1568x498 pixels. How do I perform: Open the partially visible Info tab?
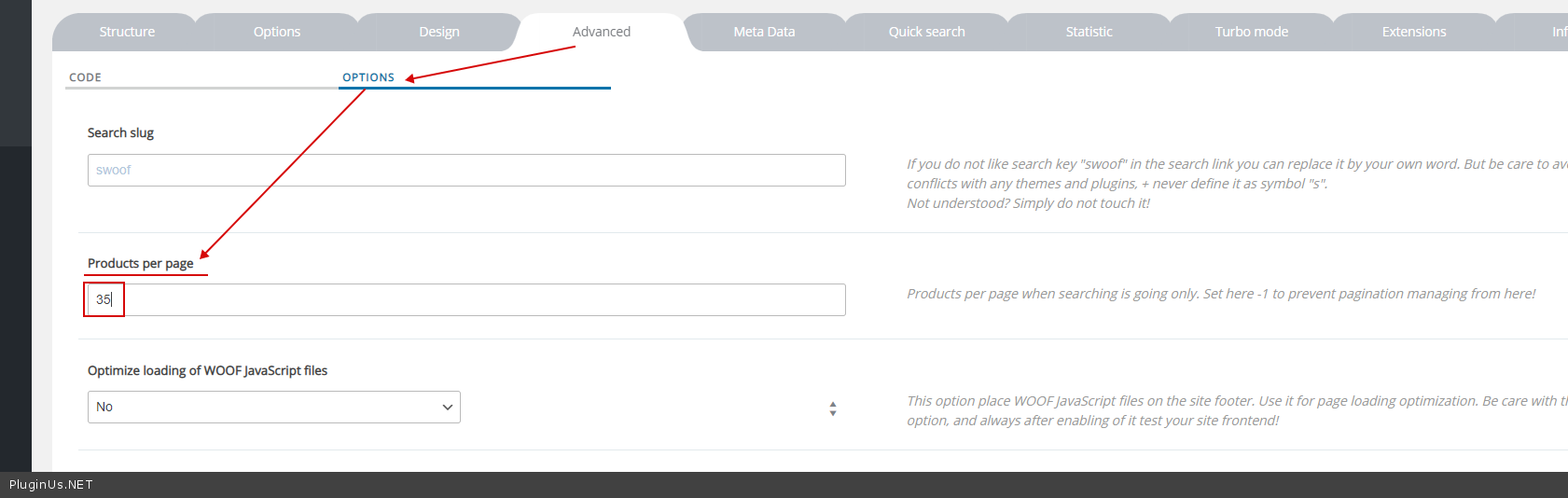pos(1557,32)
